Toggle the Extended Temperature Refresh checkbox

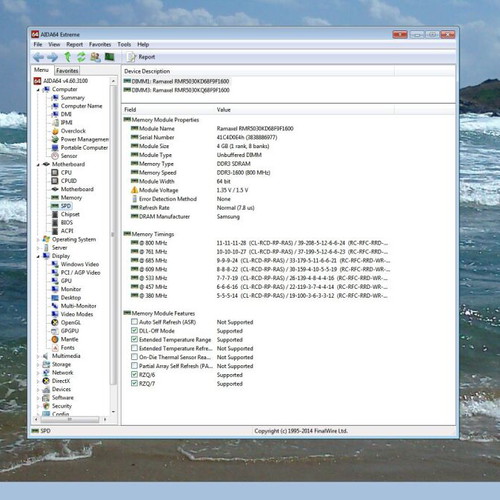tap(134, 348)
